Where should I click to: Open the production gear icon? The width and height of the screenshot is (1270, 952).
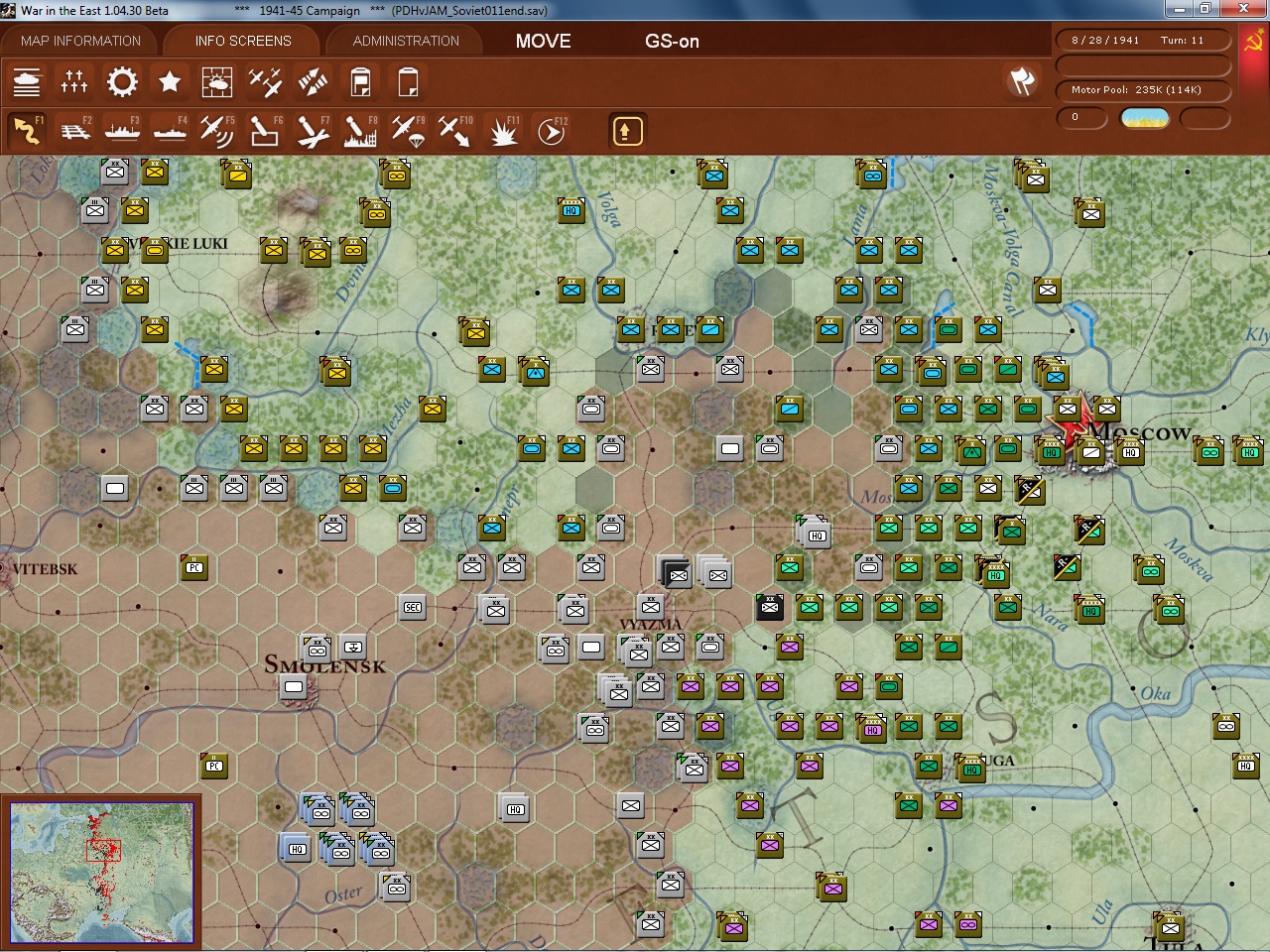tap(122, 82)
